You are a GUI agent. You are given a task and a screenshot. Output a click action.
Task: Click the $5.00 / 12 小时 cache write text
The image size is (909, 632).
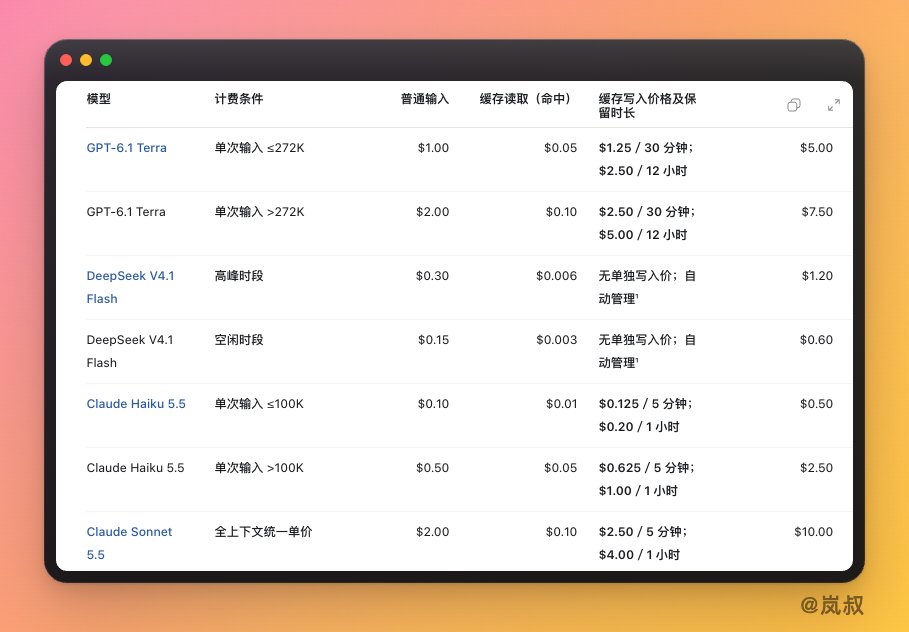click(x=643, y=235)
